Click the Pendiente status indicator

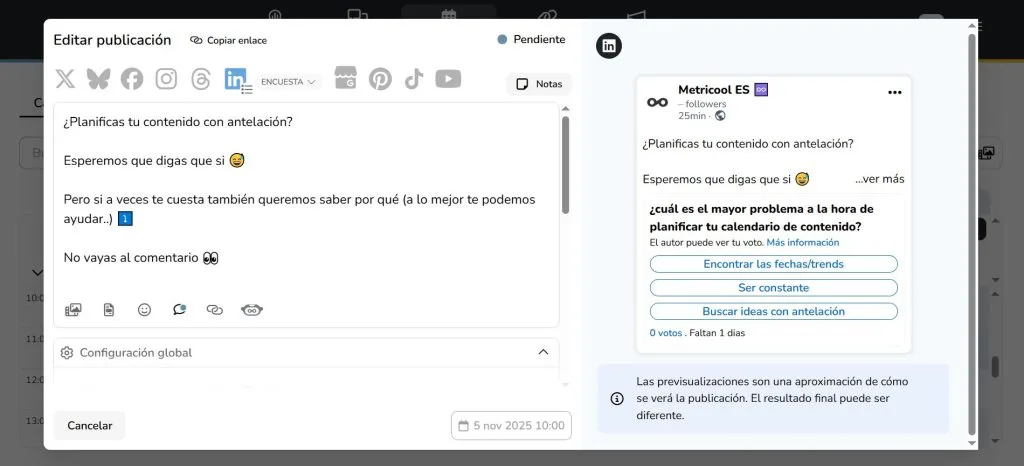point(531,40)
